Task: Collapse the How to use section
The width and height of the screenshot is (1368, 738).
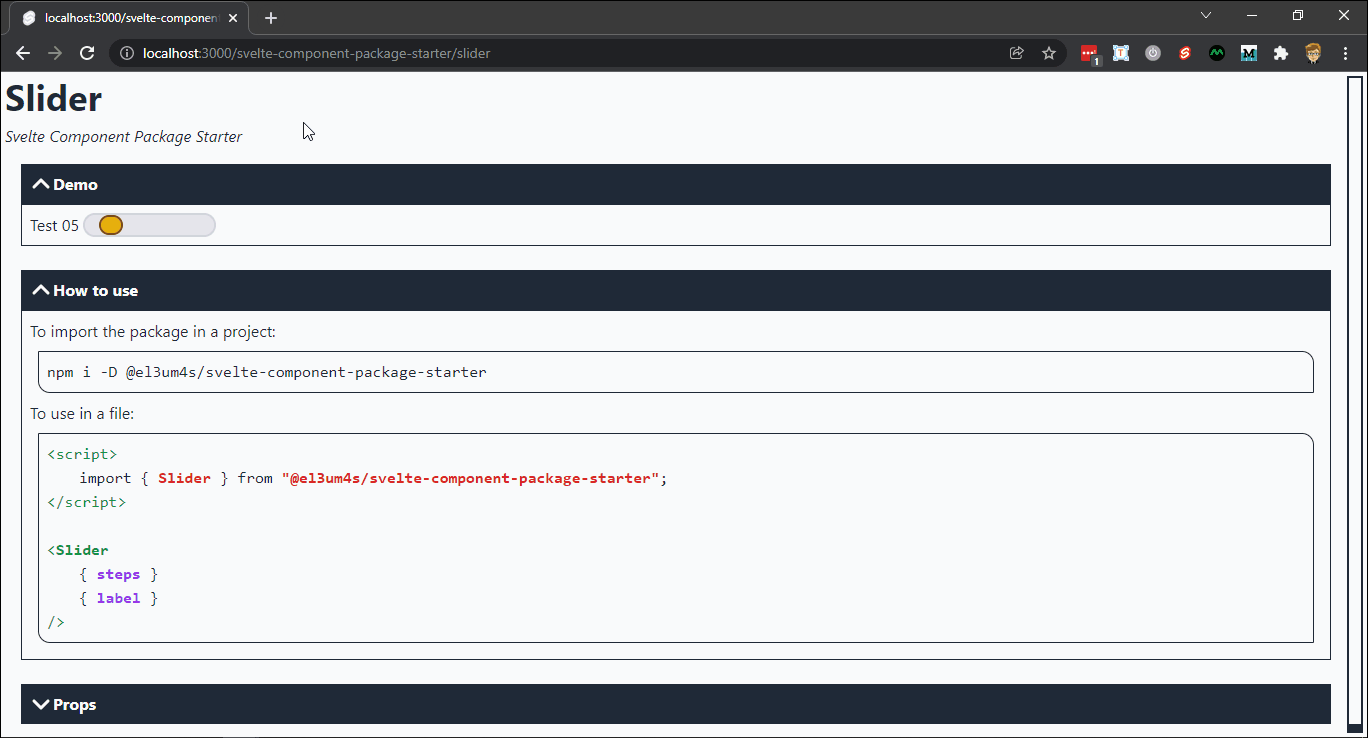Action: coord(676,290)
